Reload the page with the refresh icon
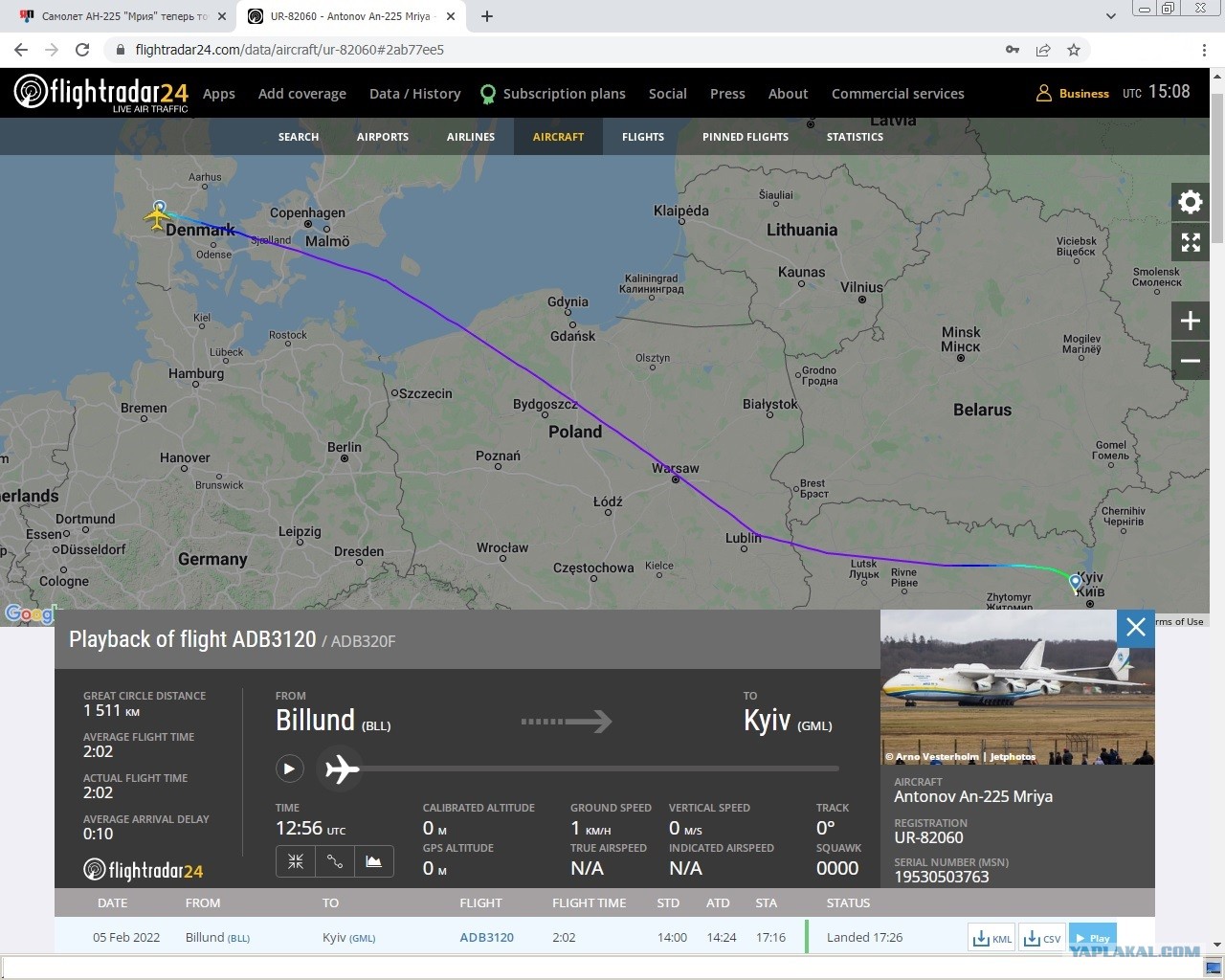1225x980 pixels. [82, 50]
